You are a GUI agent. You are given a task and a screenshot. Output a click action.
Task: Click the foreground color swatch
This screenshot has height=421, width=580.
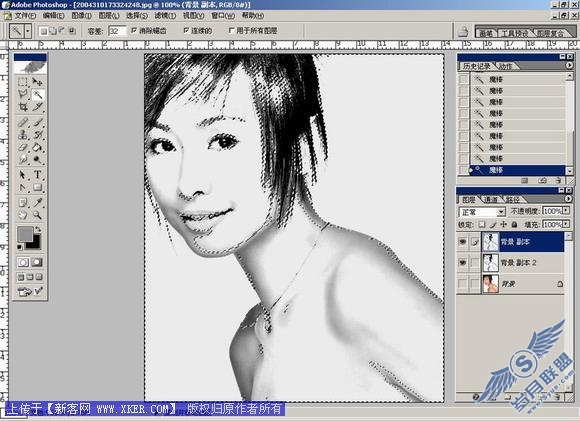(25, 235)
